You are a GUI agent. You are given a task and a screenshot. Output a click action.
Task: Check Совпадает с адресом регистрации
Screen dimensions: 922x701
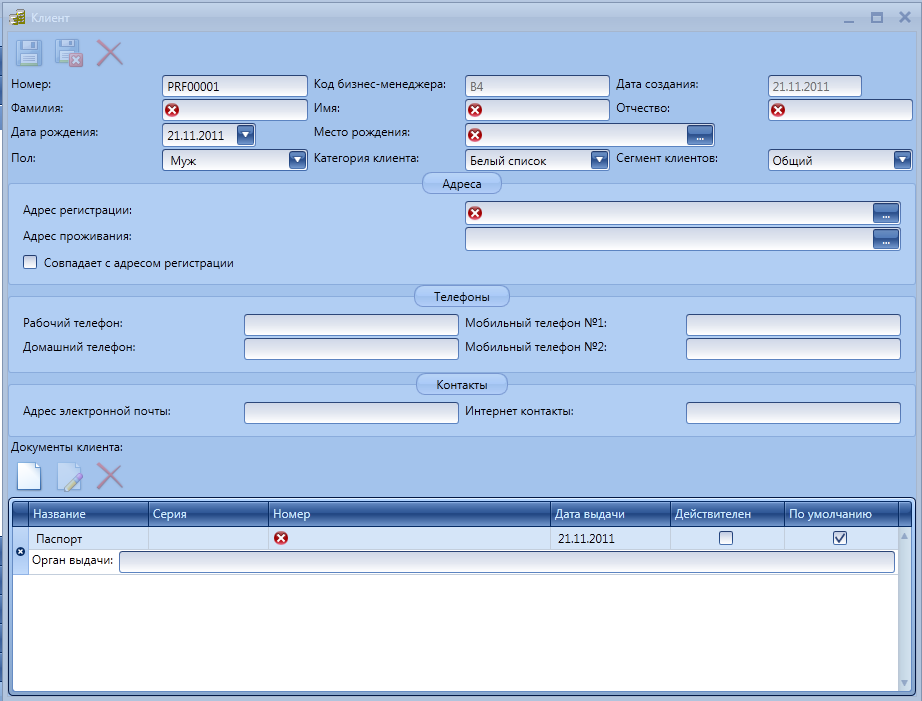pos(30,263)
